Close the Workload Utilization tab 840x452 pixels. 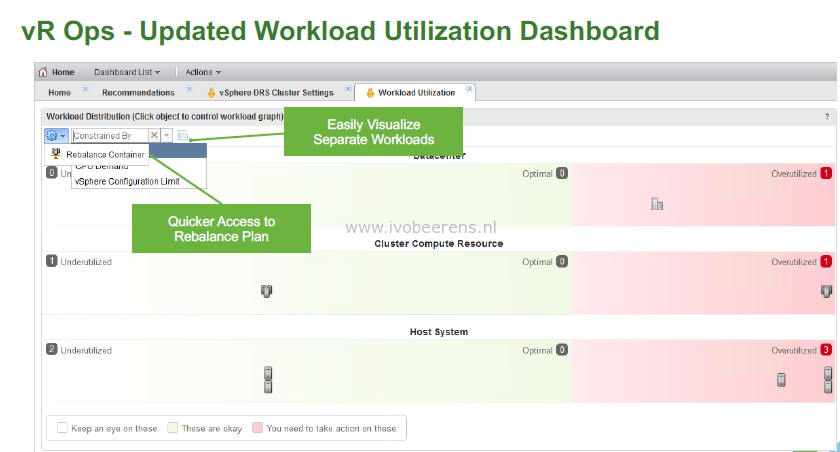469,88
